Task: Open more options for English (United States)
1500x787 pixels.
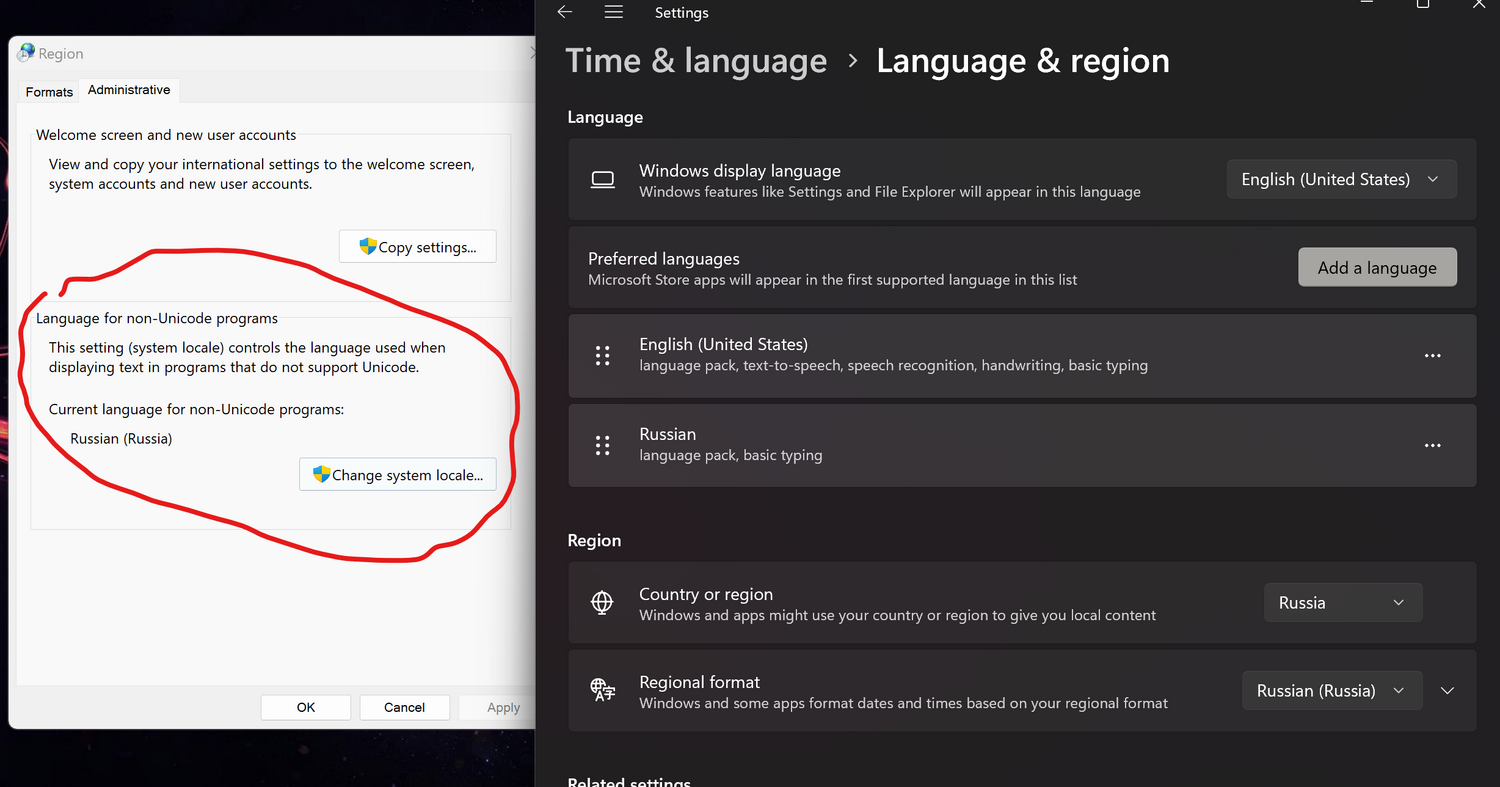Action: point(1432,356)
